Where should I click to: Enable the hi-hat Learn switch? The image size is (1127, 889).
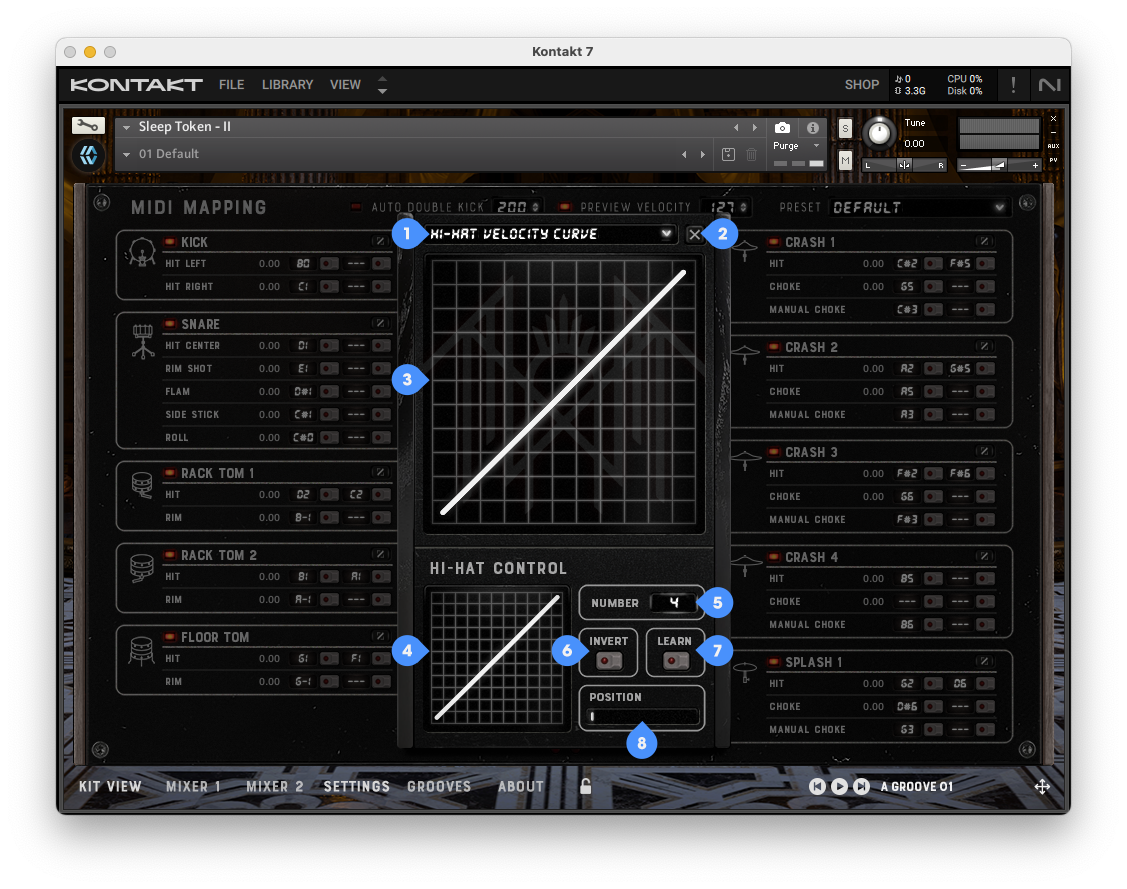tap(675, 661)
